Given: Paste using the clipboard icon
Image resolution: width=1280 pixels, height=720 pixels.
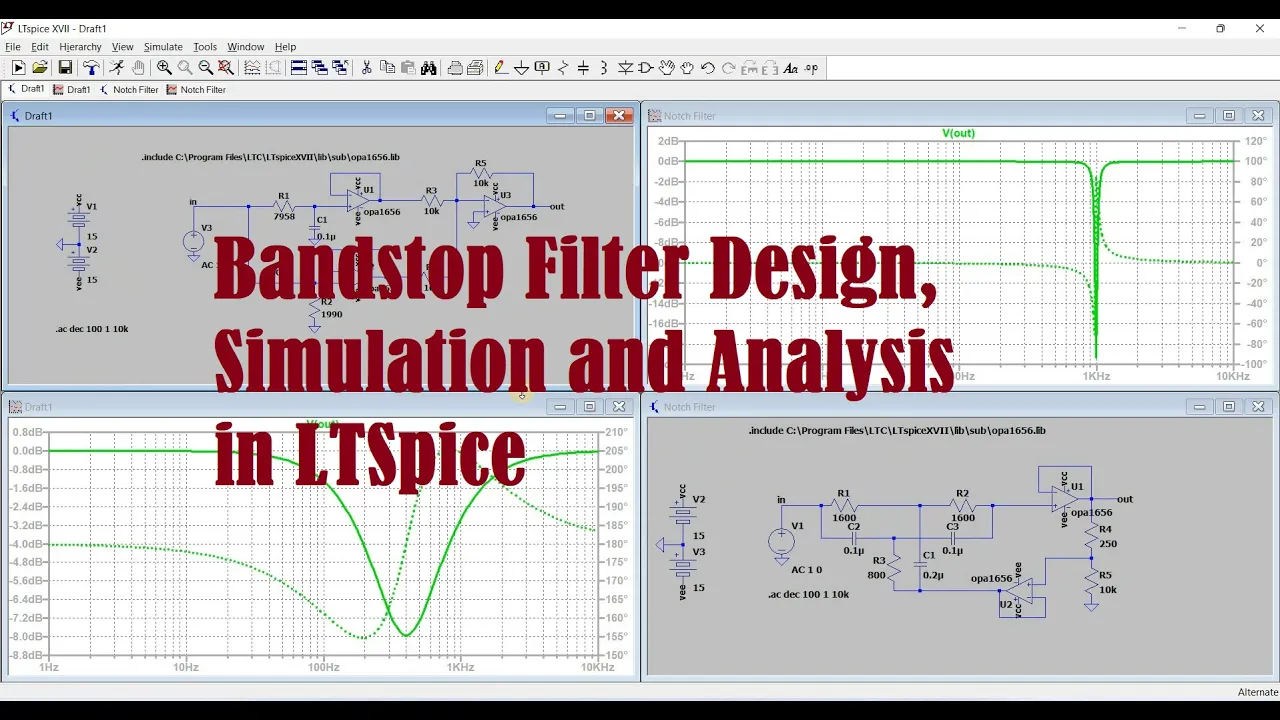Looking at the screenshot, I should click(408, 68).
